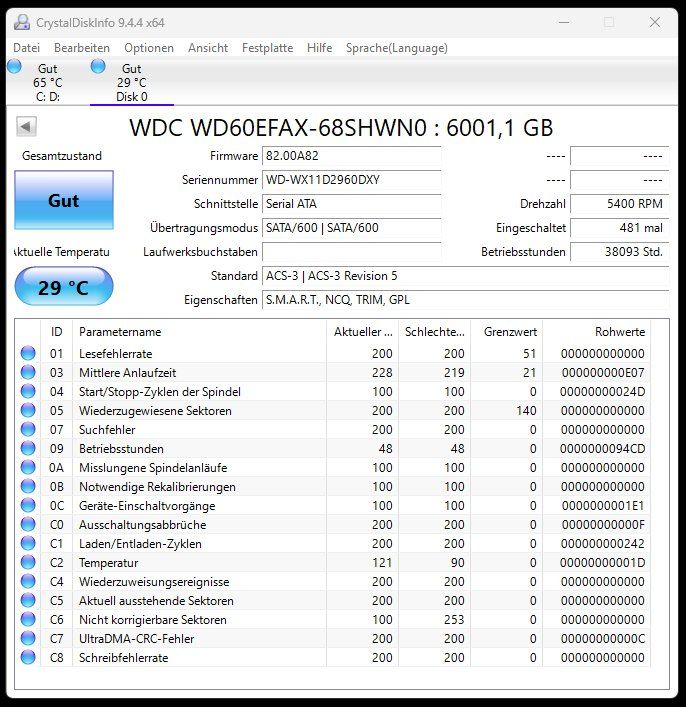The width and height of the screenshot is (686, 707).
Task: Click the Eigenschaften field with S.M.A.R.T.
Action: 465,300
